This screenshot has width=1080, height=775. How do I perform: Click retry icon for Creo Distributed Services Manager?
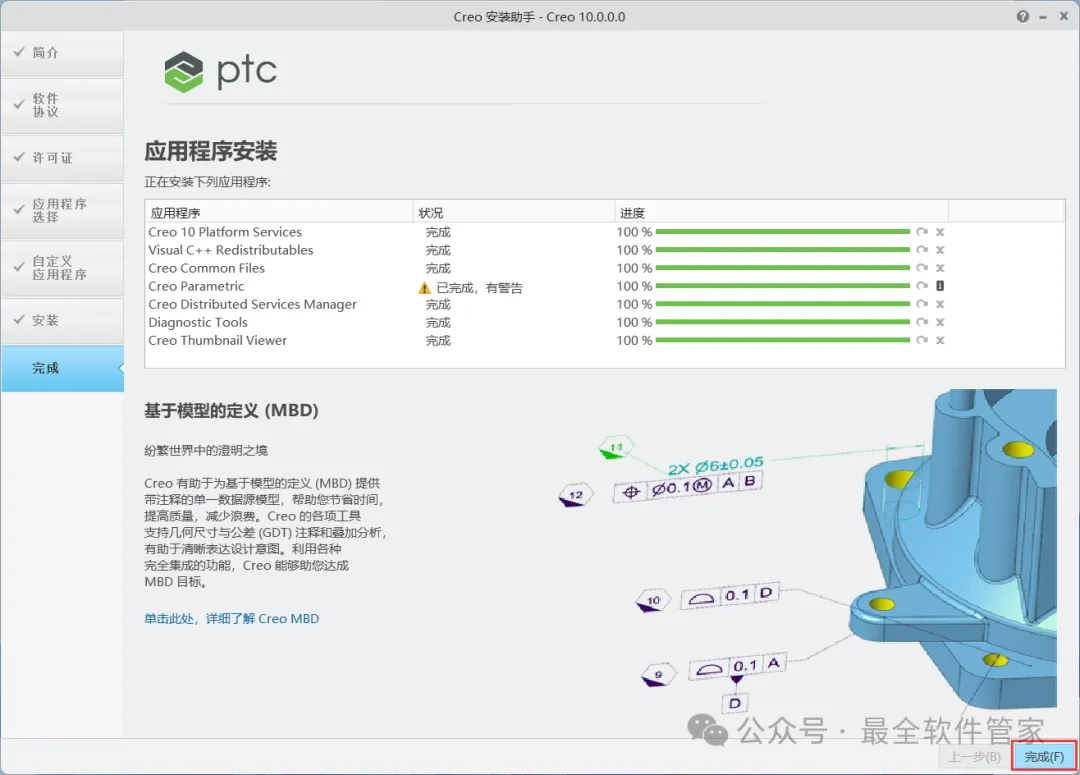point(922,304)
